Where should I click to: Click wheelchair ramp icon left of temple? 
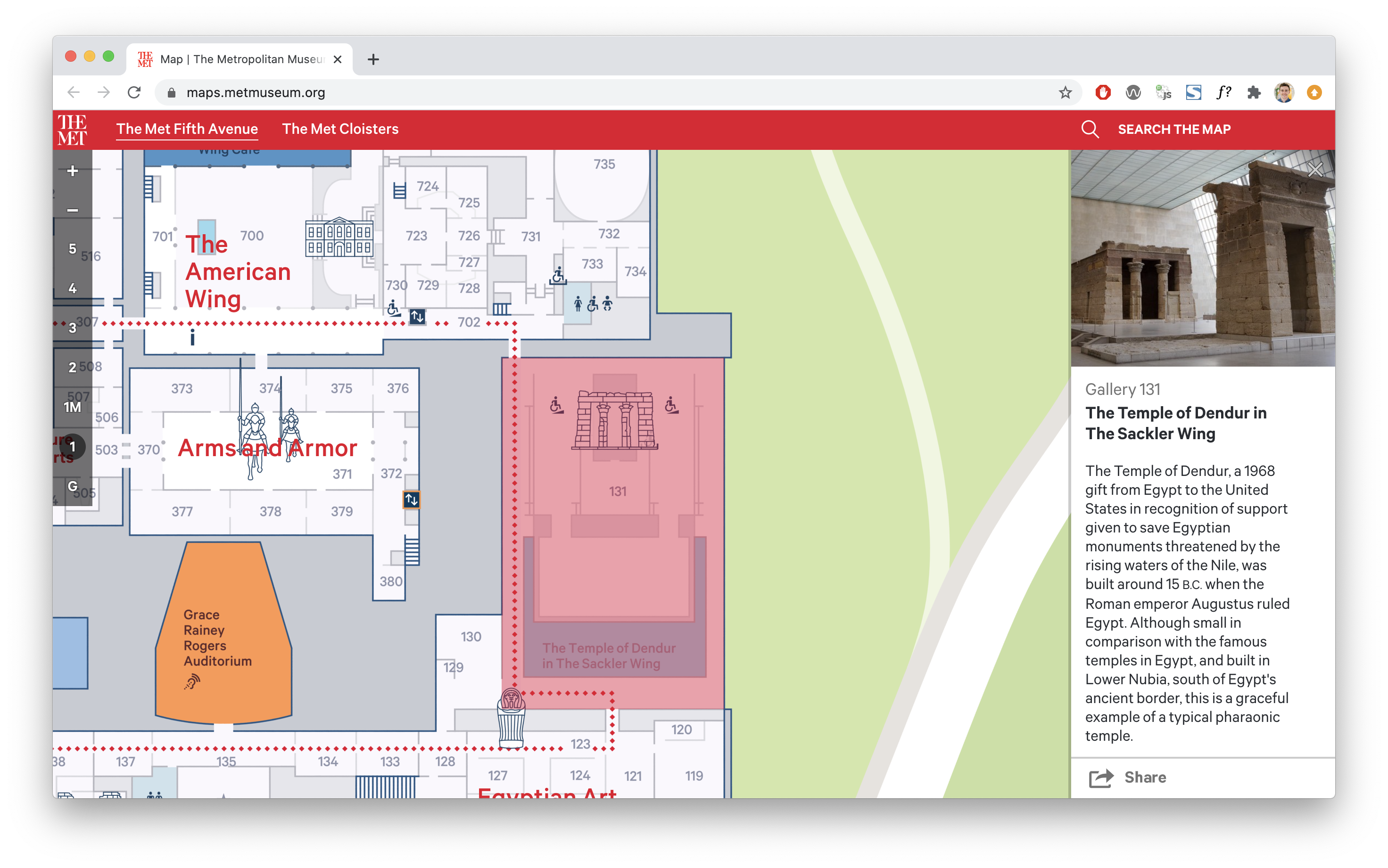pos(556,405)
